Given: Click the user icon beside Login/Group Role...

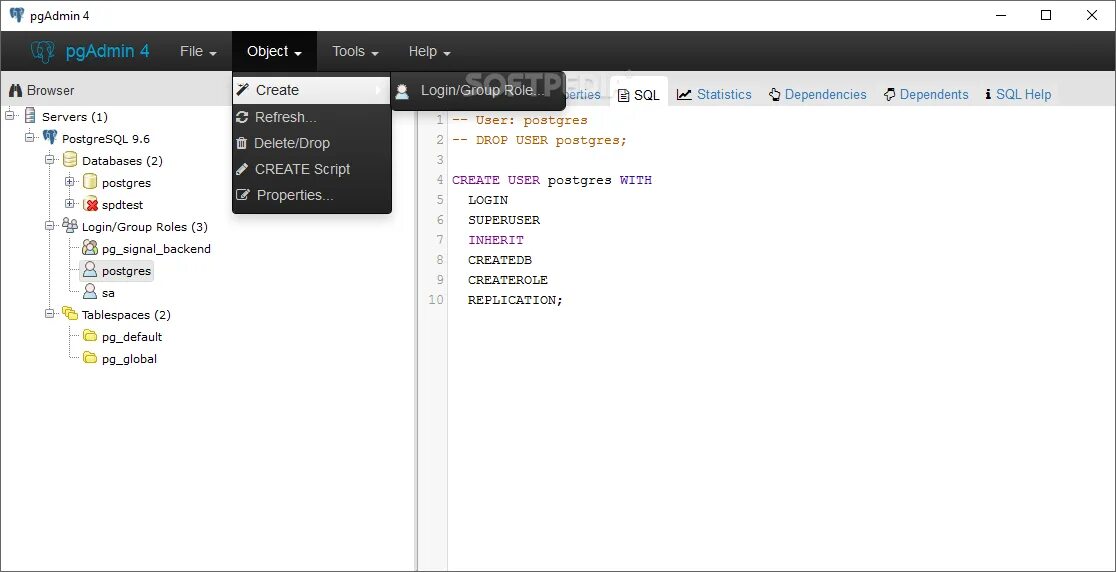Looking at the screenshot, I should [403, 90].
